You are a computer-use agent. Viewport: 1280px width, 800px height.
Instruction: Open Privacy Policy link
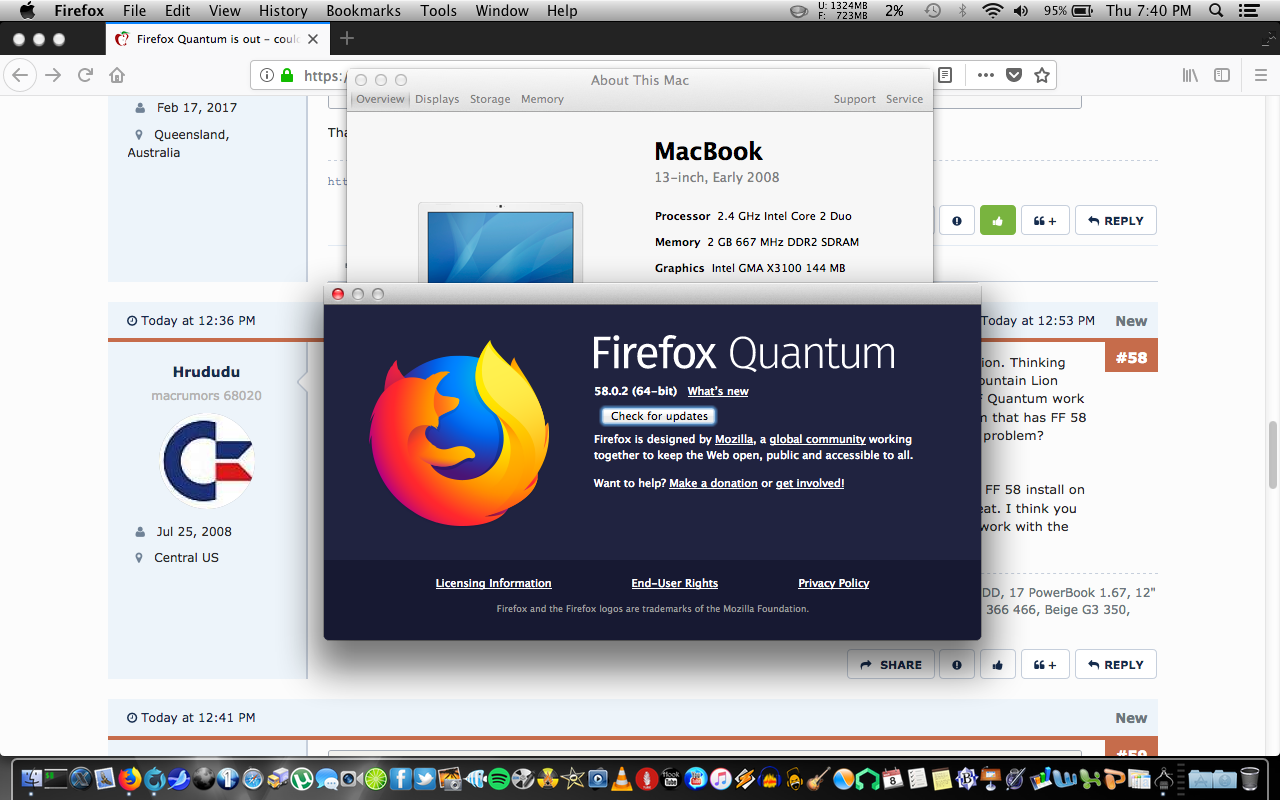click(833, 583)
